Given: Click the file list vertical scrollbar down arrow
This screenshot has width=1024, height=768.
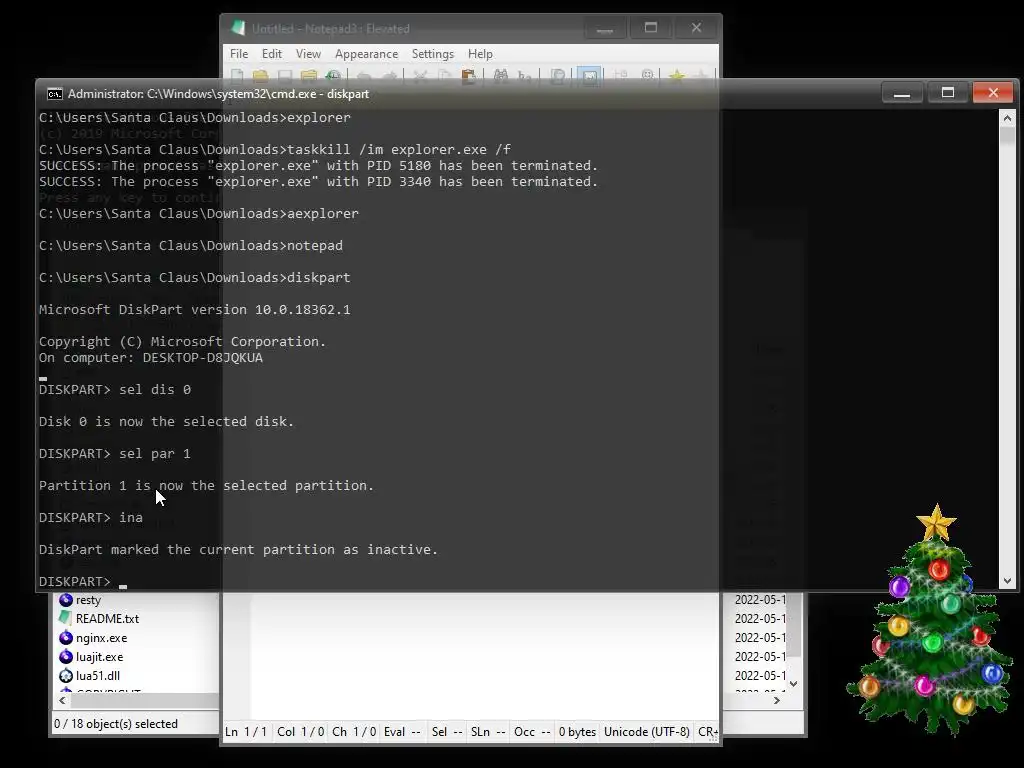Looking at the screenshot, I should 793,684.
